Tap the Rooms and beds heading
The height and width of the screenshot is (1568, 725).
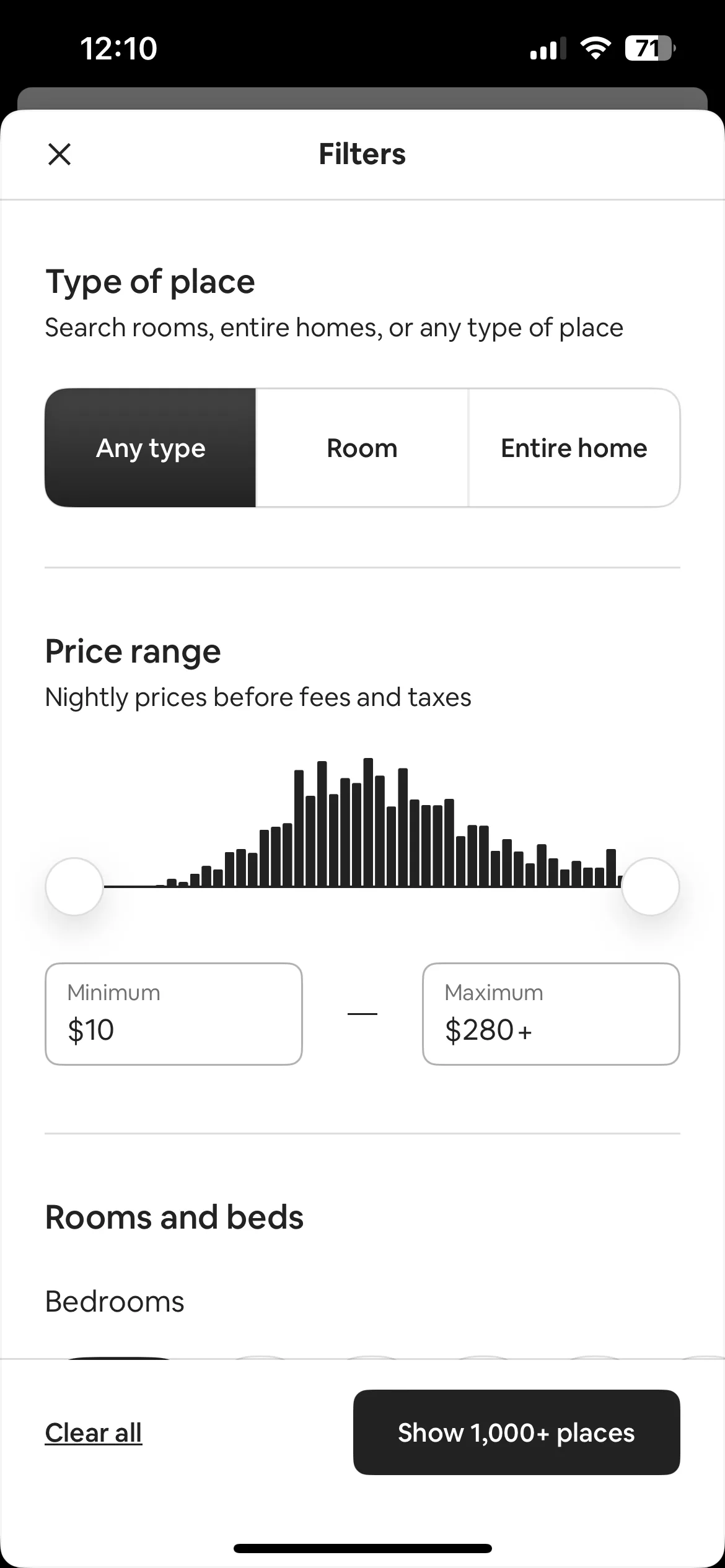175,1217
